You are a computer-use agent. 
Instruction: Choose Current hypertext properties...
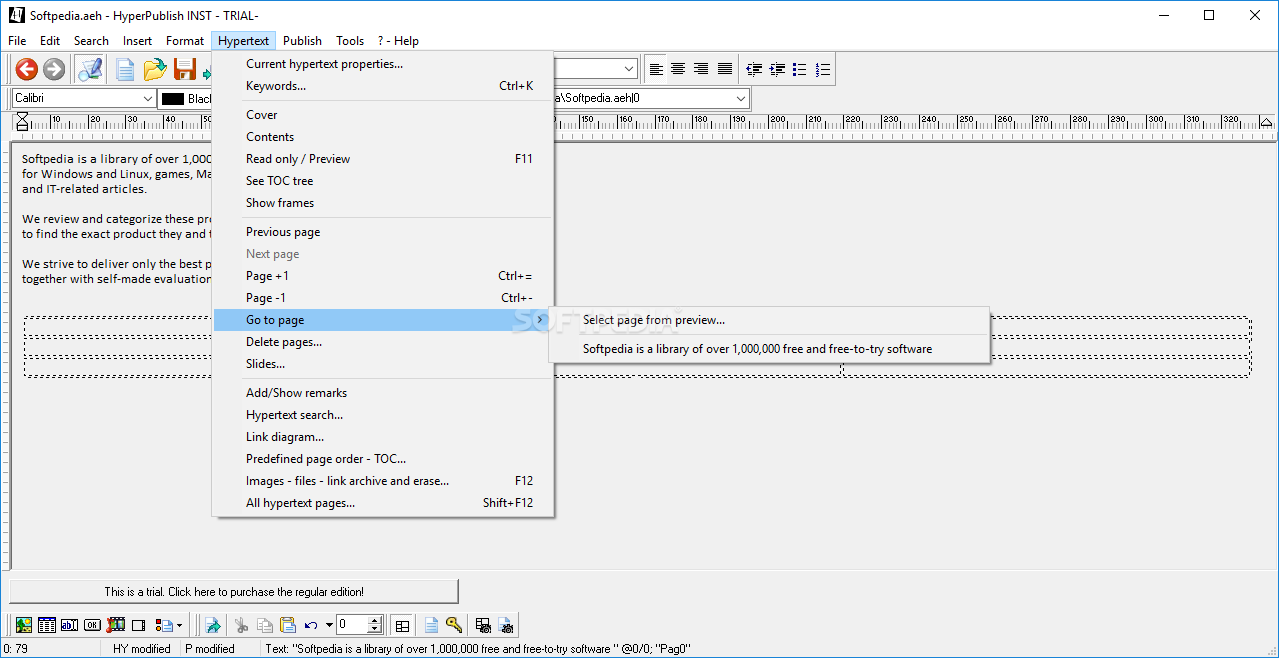click(x=381, y=64)
